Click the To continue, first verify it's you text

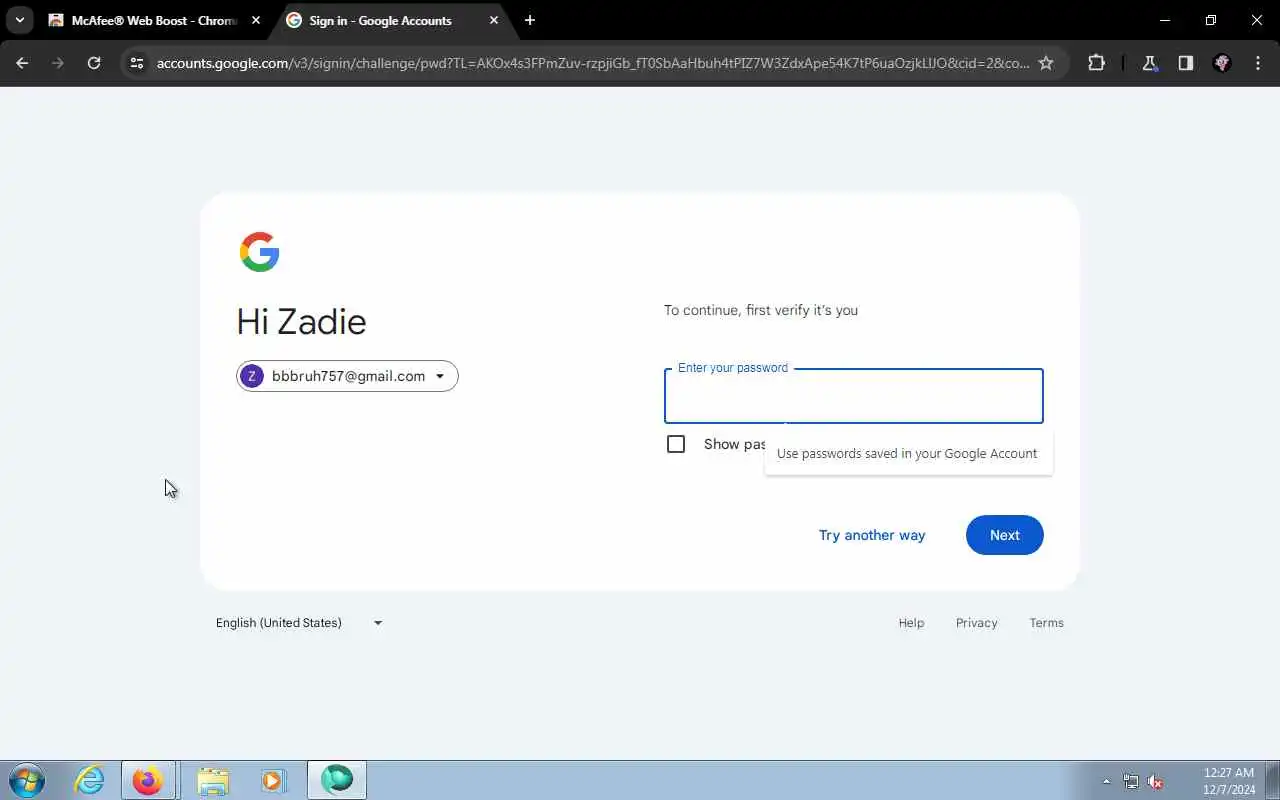761,310
